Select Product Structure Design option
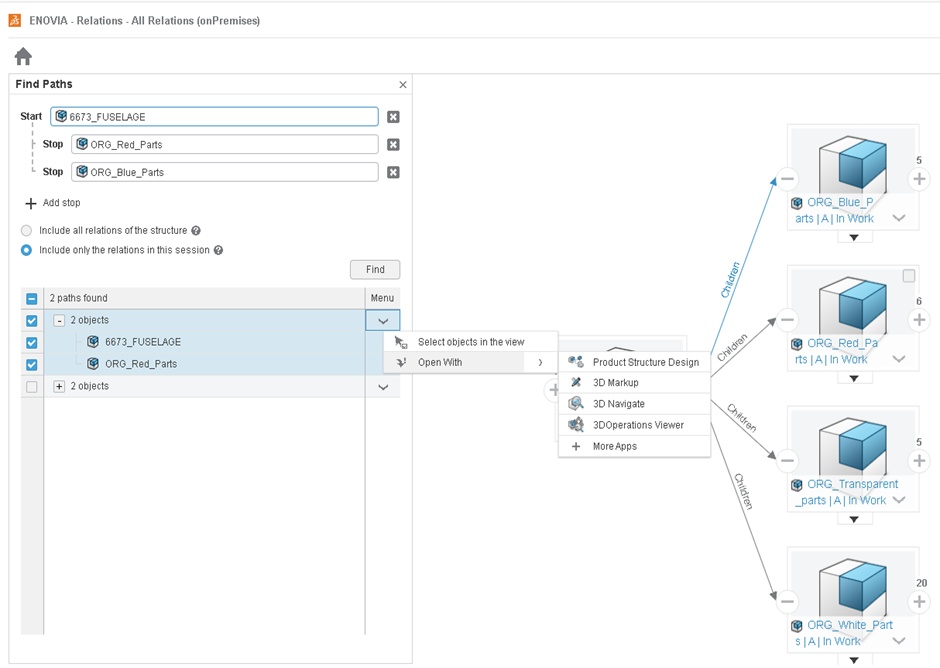 tap(645, 362)
